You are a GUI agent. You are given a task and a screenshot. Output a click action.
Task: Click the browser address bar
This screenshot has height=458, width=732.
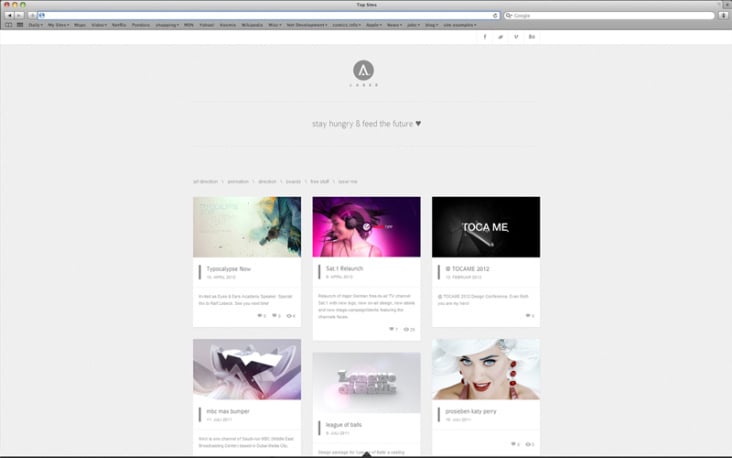(268, 15)
